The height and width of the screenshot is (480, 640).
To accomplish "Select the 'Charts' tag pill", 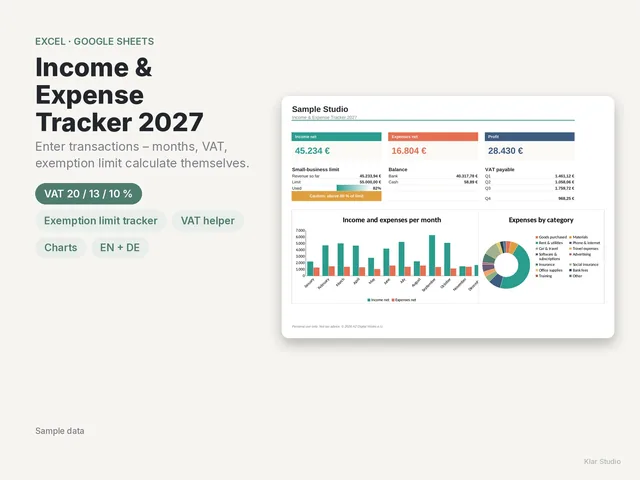I will point(61,248).
